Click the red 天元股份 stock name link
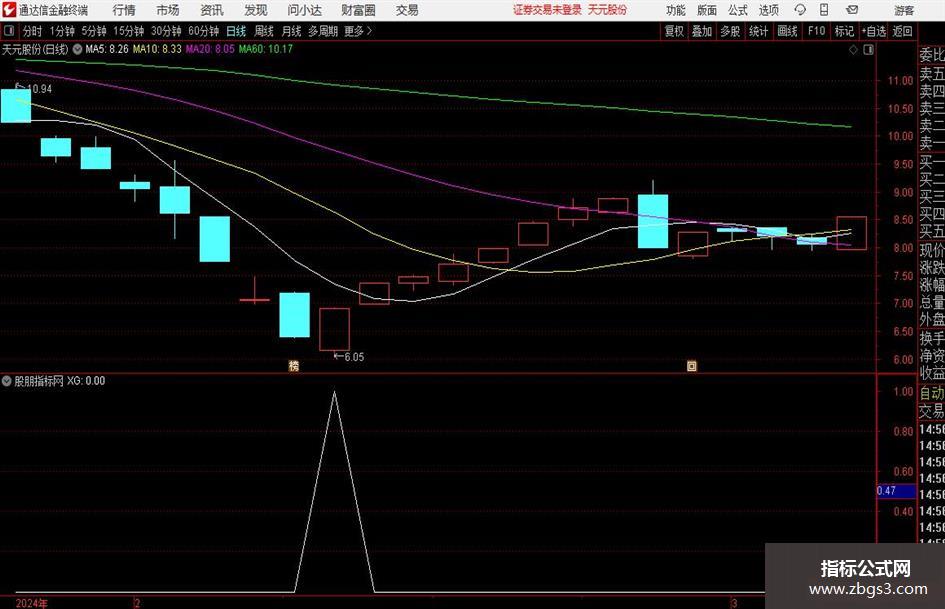The height and width of the screenshot is (609, 945). pyautogui.click(x=607, y=10)
